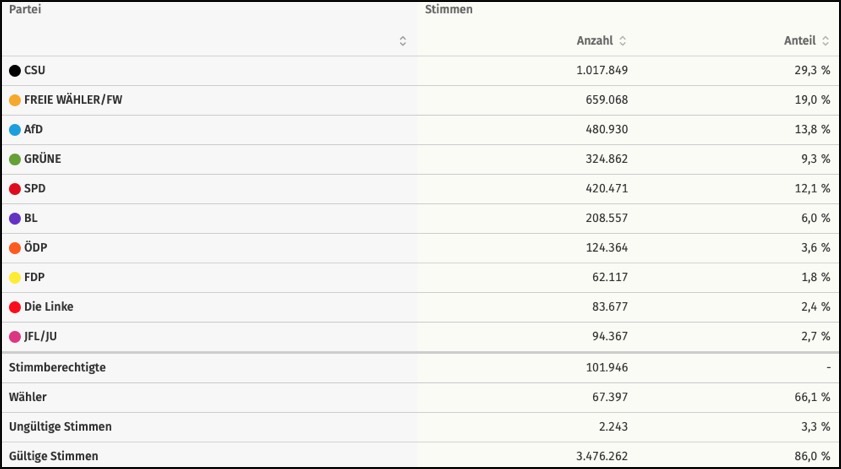Select the Anteil column header
This screenshot has height=469, width=841.
coord(799,41)
